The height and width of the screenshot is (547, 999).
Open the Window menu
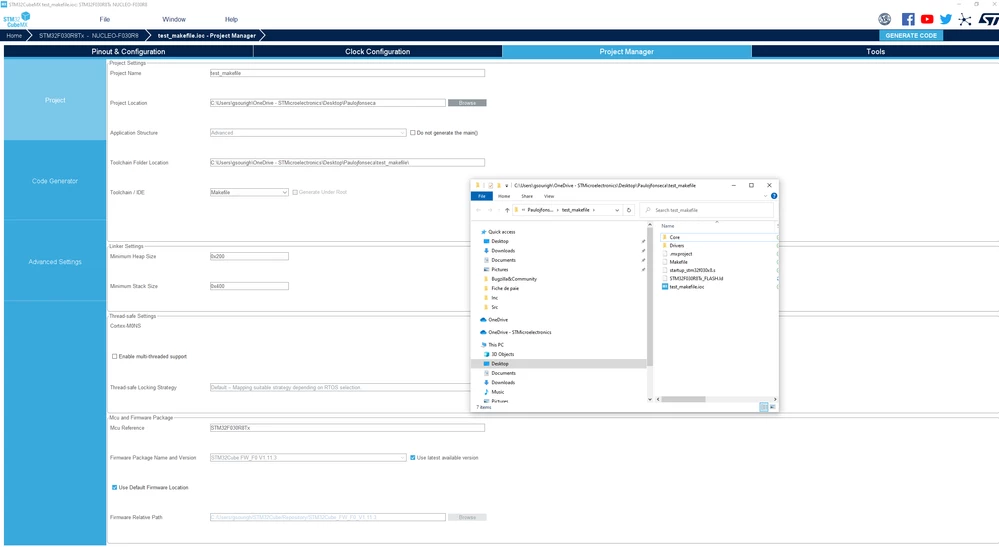(174, 19)
